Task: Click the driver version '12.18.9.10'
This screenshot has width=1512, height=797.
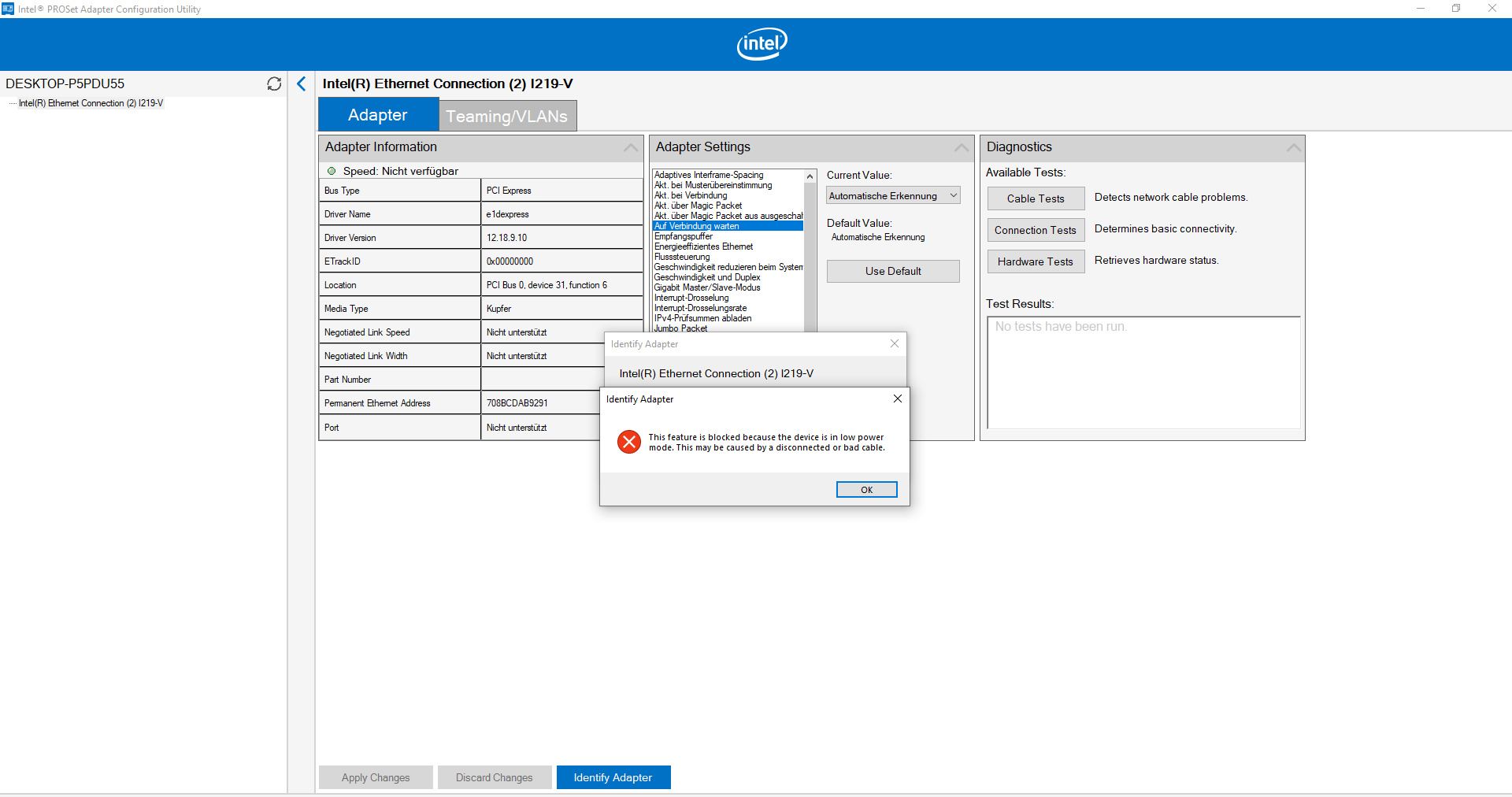Action: pos(506,238)
